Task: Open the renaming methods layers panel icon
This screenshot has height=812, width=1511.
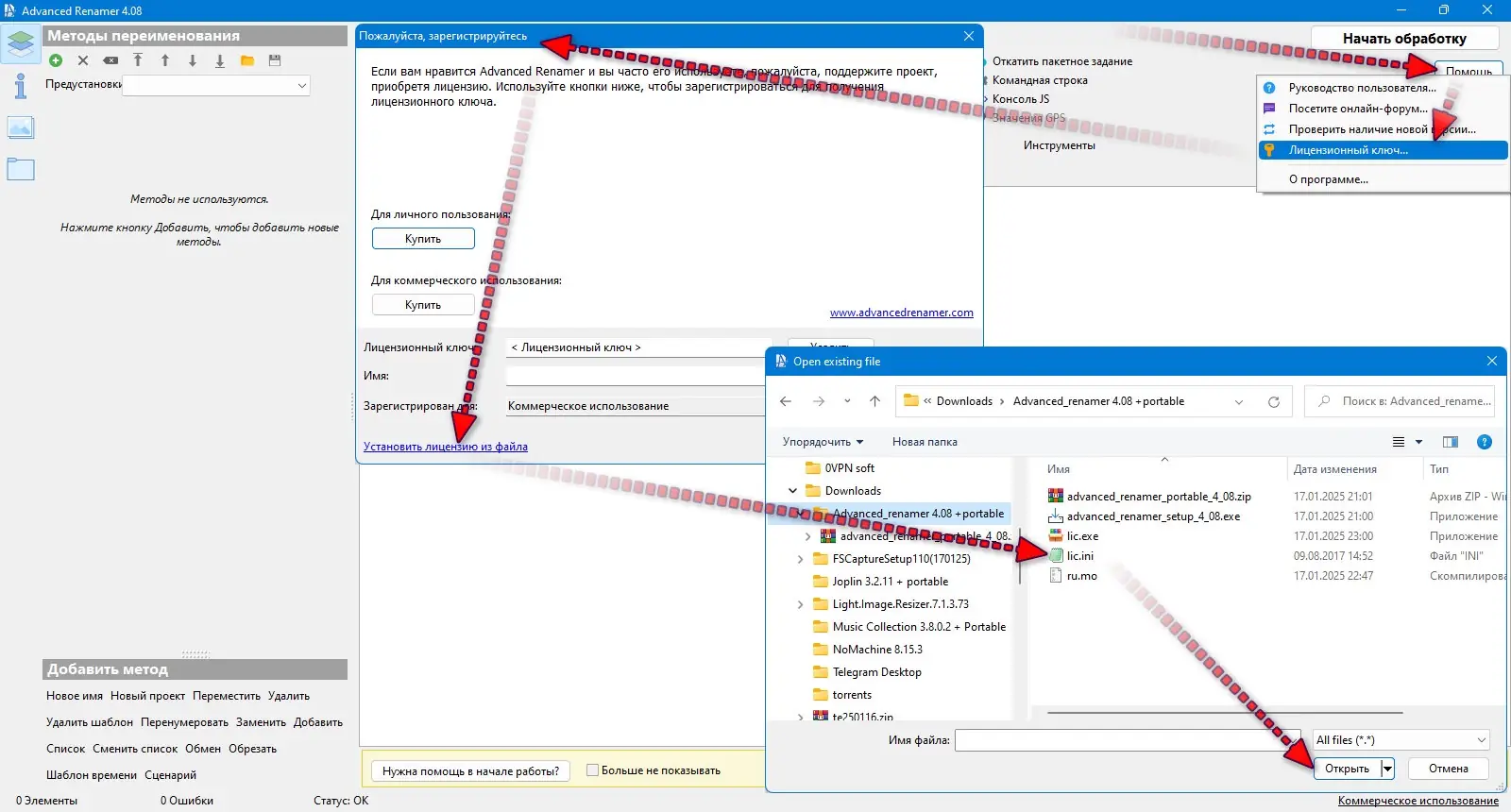Action: 21,43
